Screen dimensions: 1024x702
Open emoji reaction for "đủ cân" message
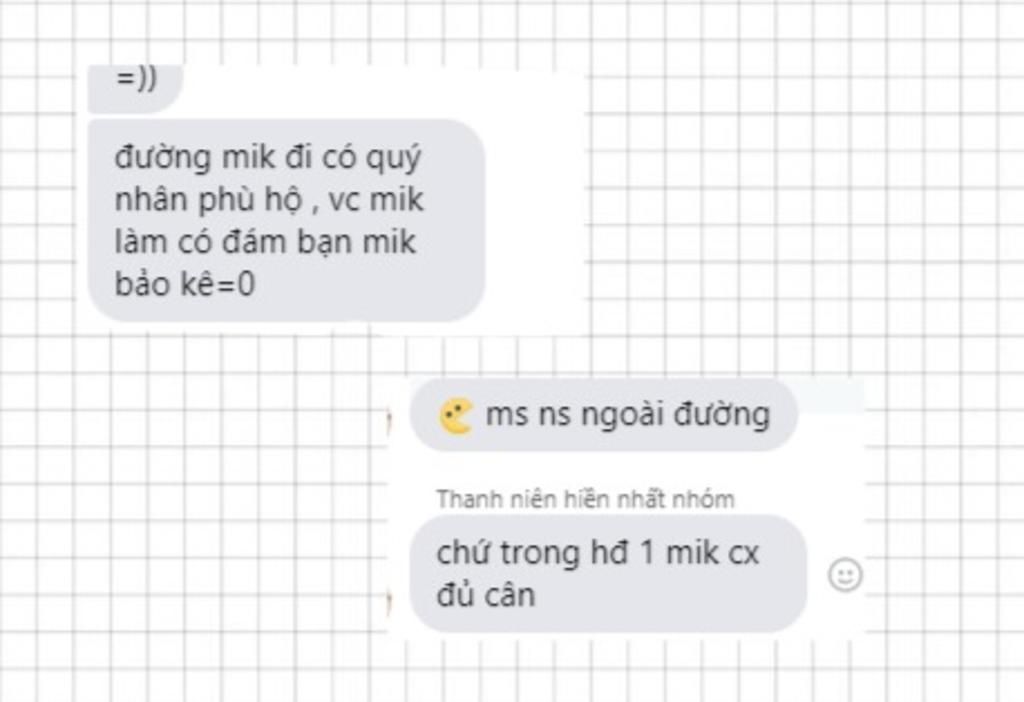[x=845, y=575]
